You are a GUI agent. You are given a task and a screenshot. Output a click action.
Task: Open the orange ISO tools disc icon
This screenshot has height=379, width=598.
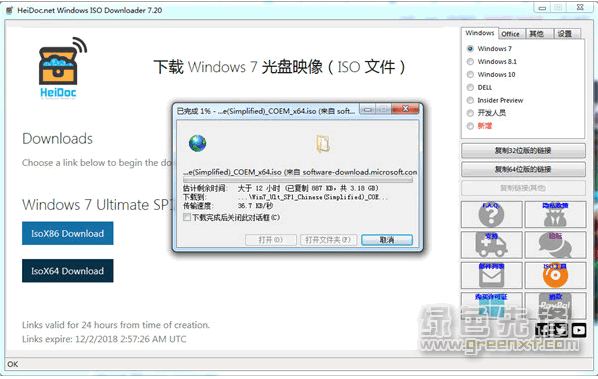coord(555,275)
